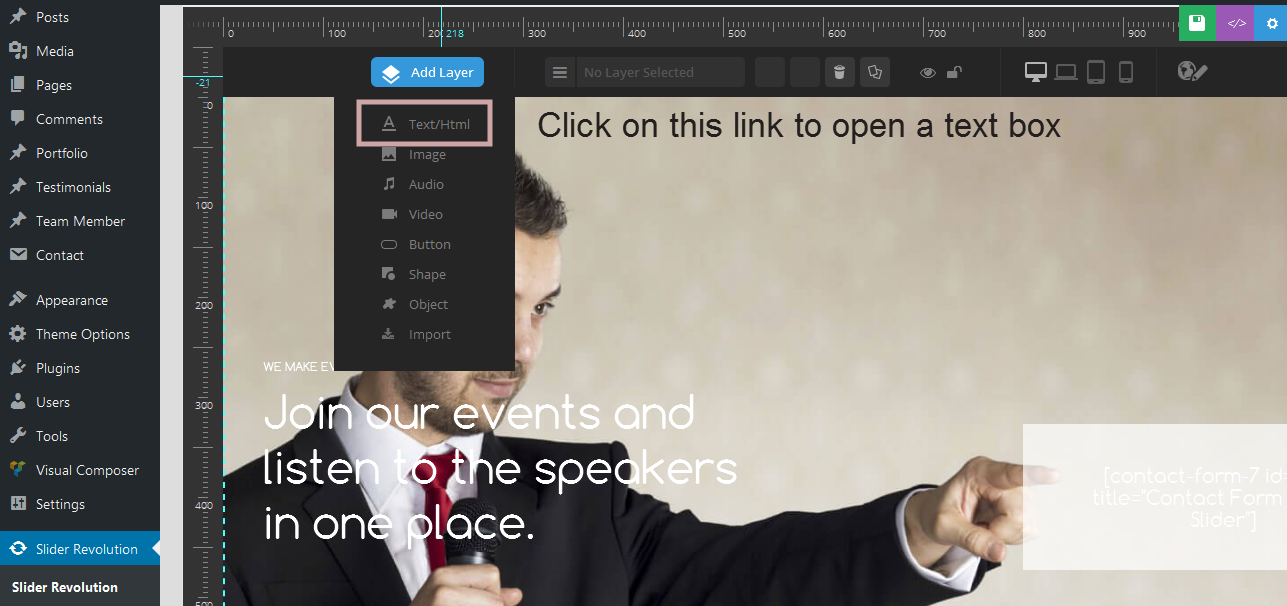Select Text/Html from Add Layer menu

(425, 124)
